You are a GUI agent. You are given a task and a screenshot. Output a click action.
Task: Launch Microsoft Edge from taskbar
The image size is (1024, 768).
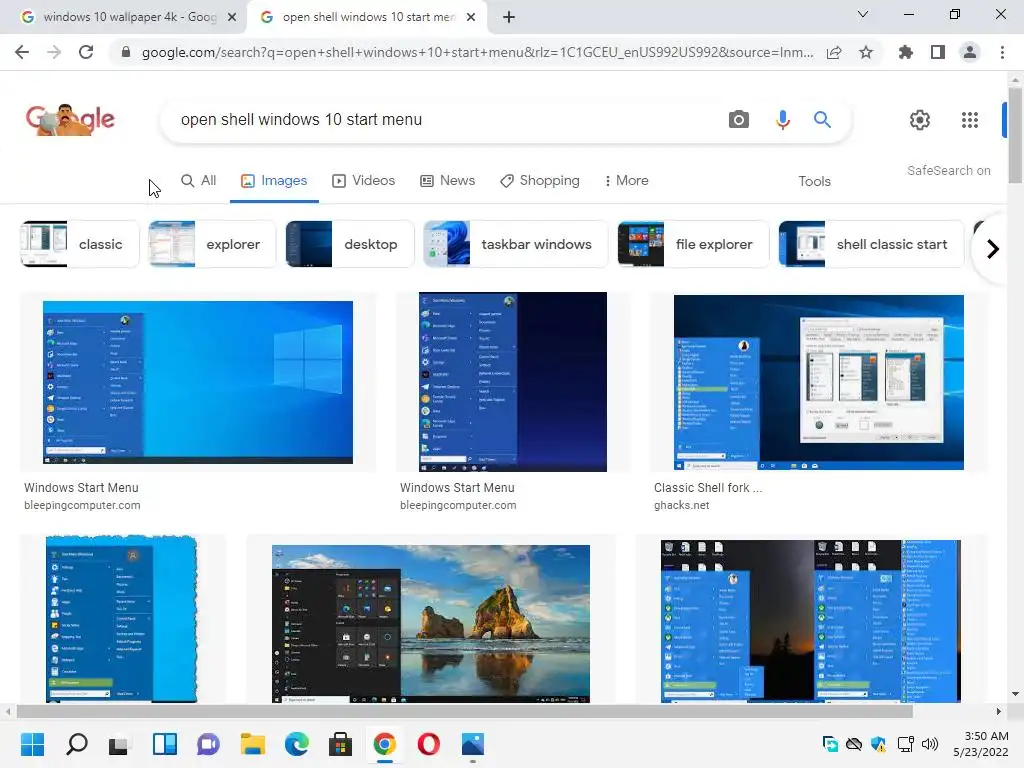(x=297, y=744)
